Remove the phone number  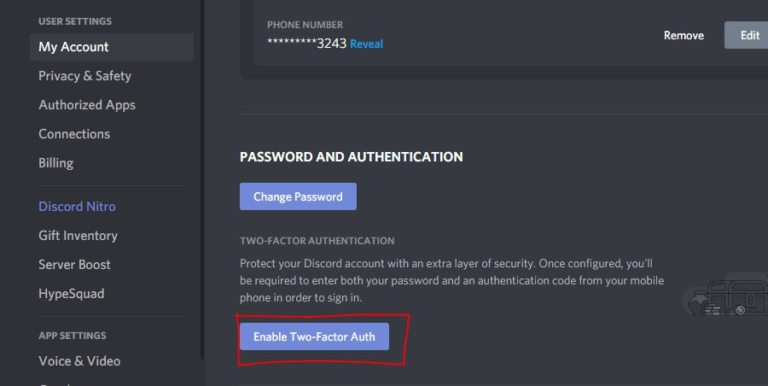pyautogui.click(x=684, y=35)
